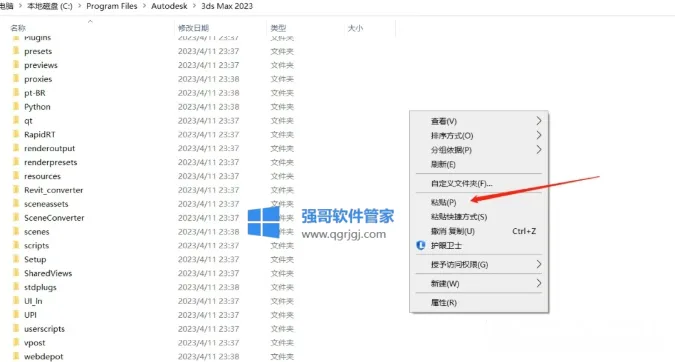Open the 新建(W) new submenu
675x362 pixels.
coord(479,284)
